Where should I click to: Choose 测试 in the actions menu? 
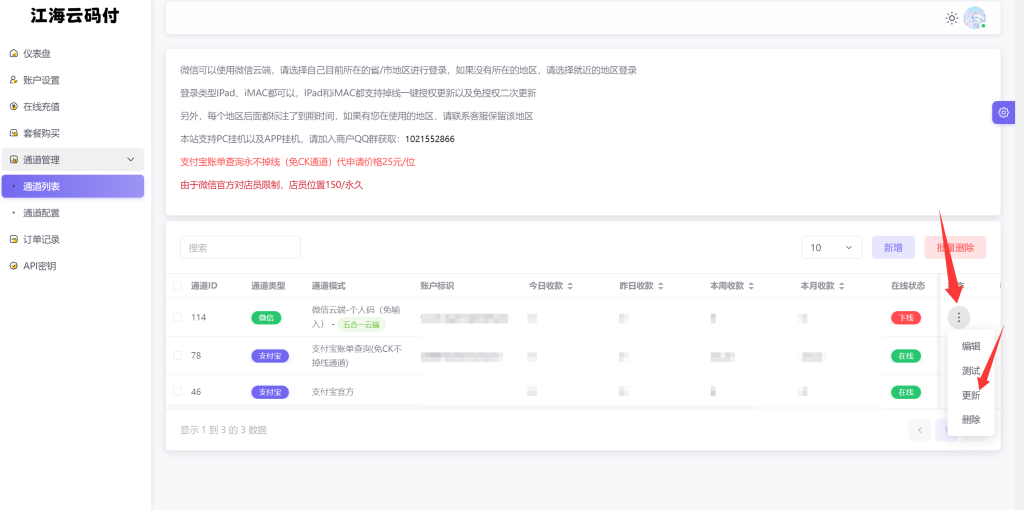pos(970,371)
